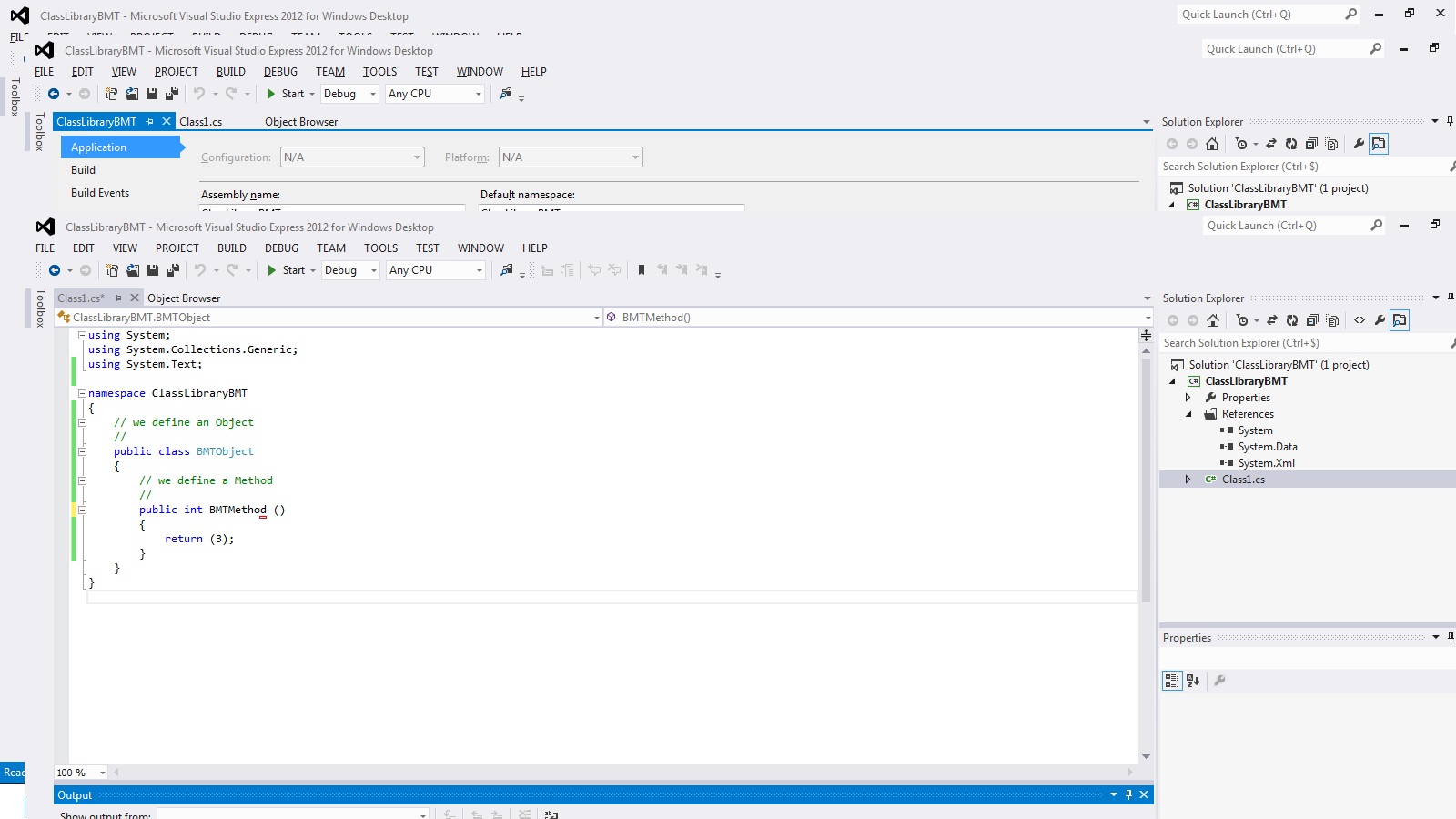Expand the Properties node in code window's Solution Explorer
This screenshot has width=1456, height=819.
1188,398
